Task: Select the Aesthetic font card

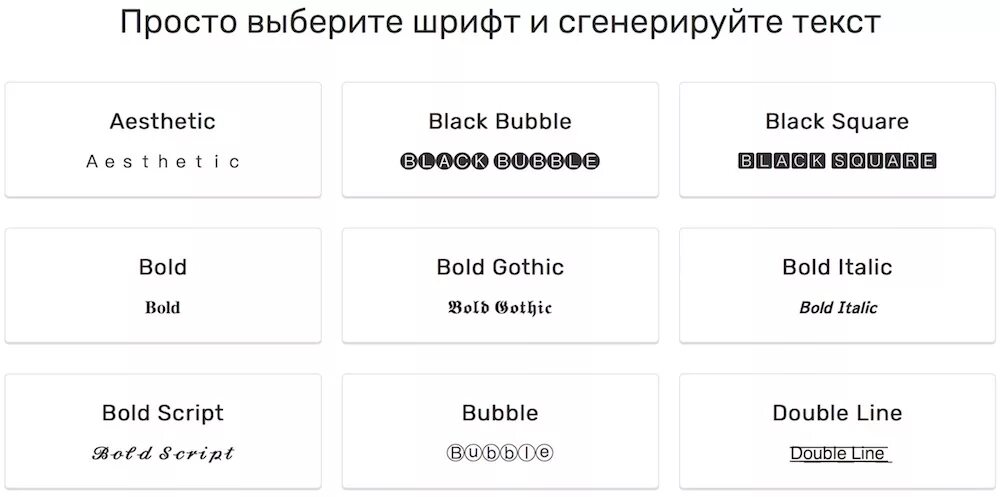Action: tap(163, 139)
